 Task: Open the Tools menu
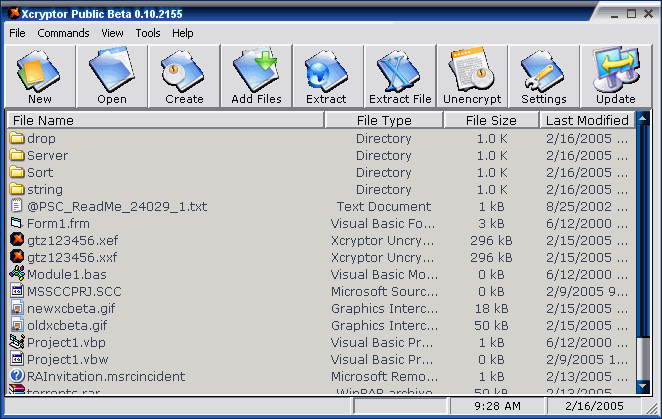point(148,33)
